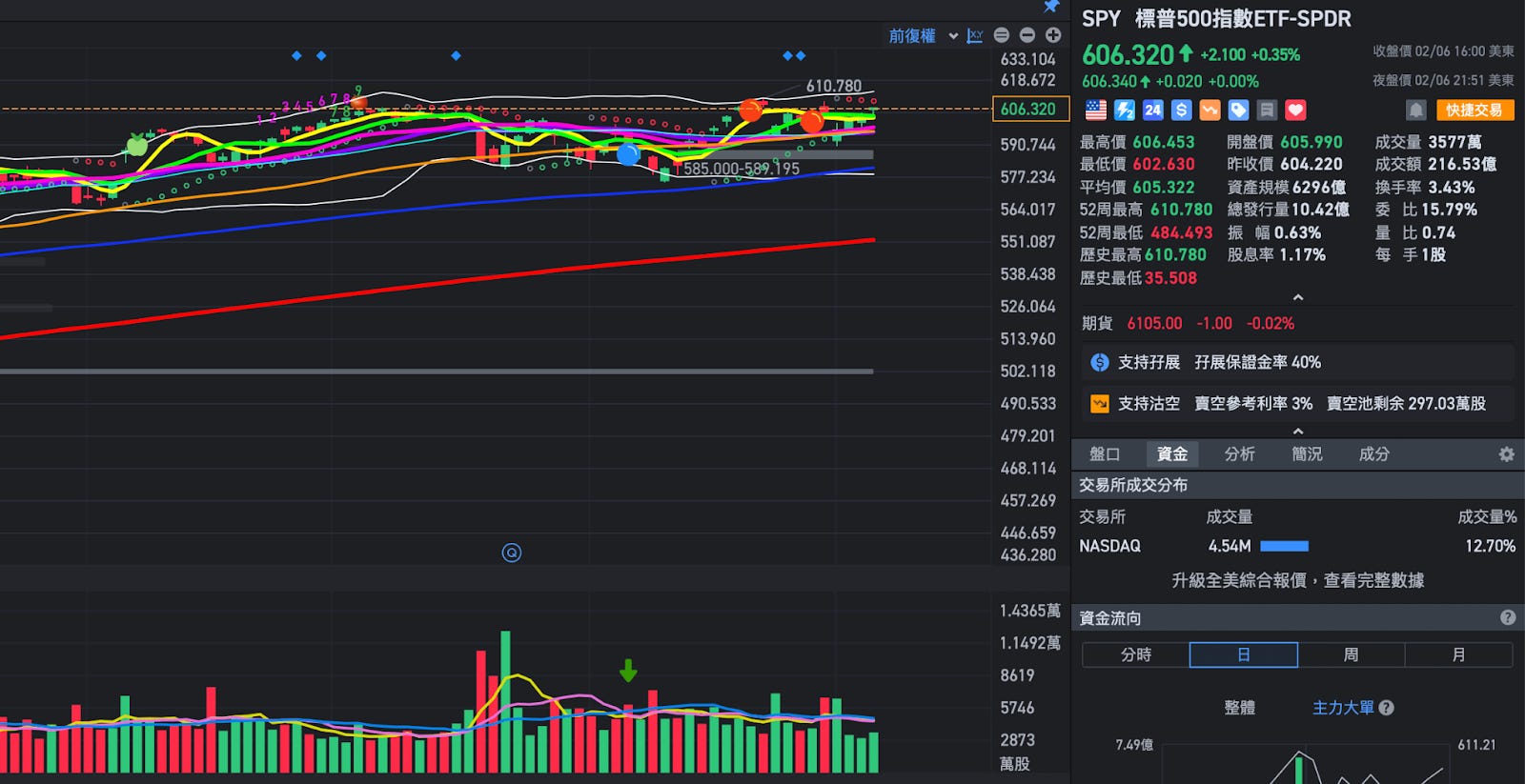This screenshot has height=784, width=1525.
Task: Open the 分析 tab
Action: (1239, 454)
